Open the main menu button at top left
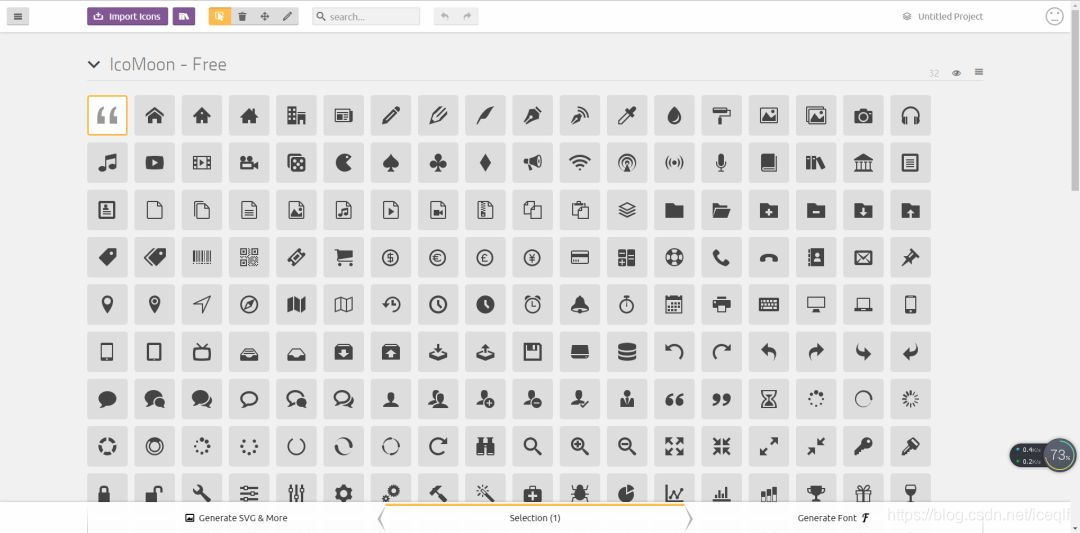This screenshot has height=533, width=1080. pyautogui.click(x=18, y=17)
